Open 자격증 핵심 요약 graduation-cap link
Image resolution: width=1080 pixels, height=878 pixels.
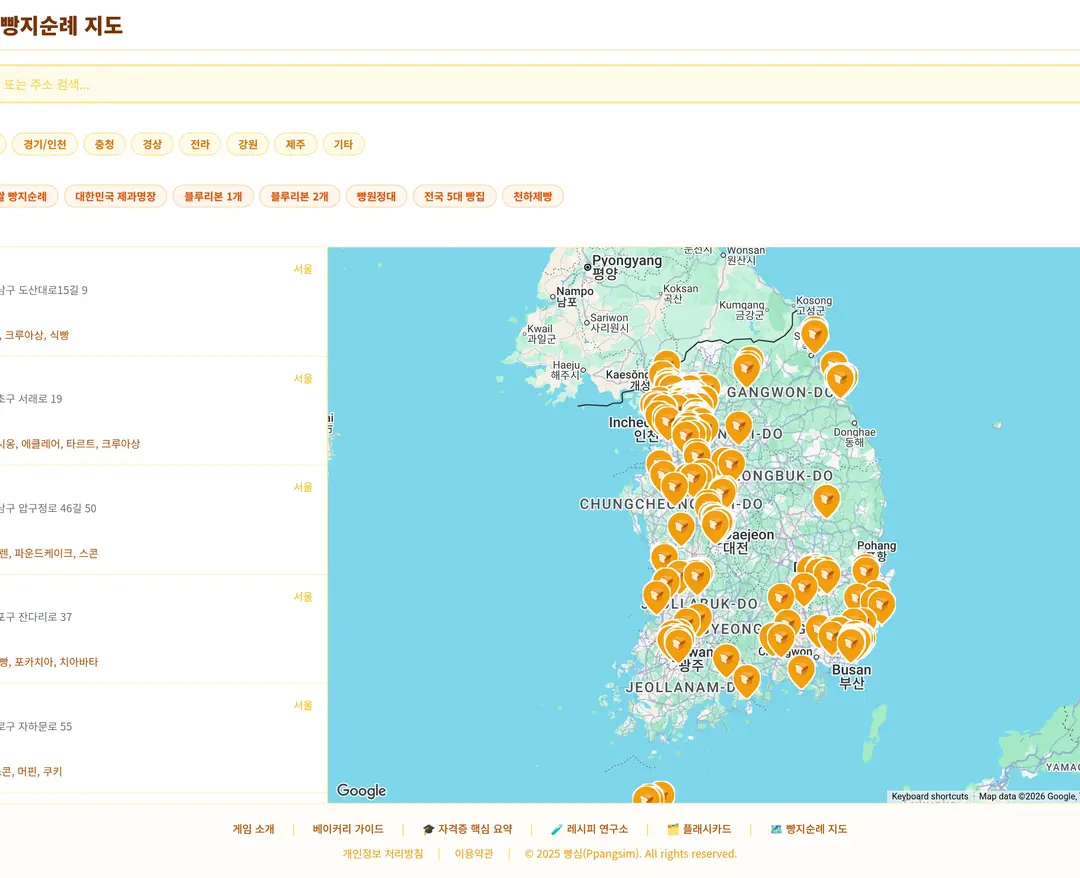click(x=467, y=829)
